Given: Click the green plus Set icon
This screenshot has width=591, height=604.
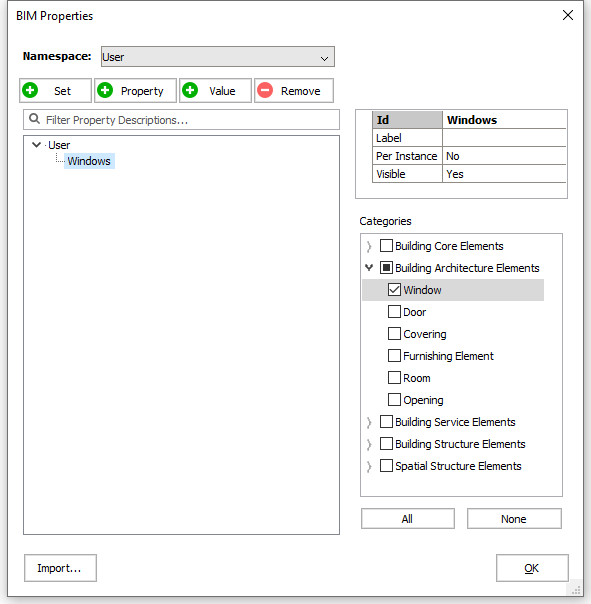Looking at the screenshot, I should tap(30, 91).
